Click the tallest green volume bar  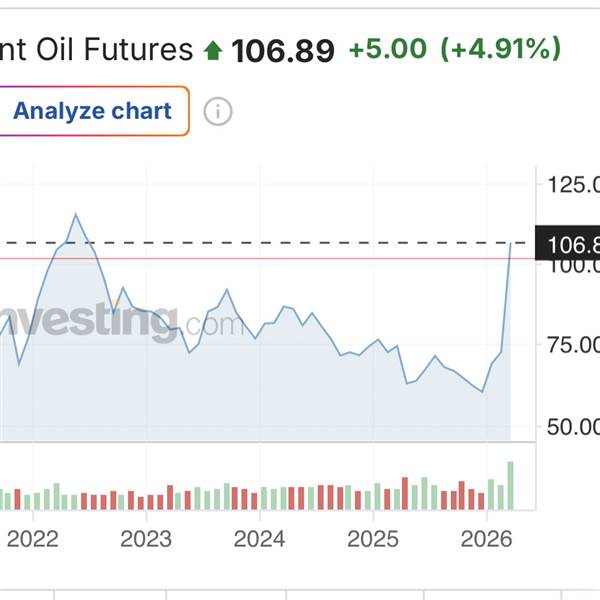tap(510, 485)
